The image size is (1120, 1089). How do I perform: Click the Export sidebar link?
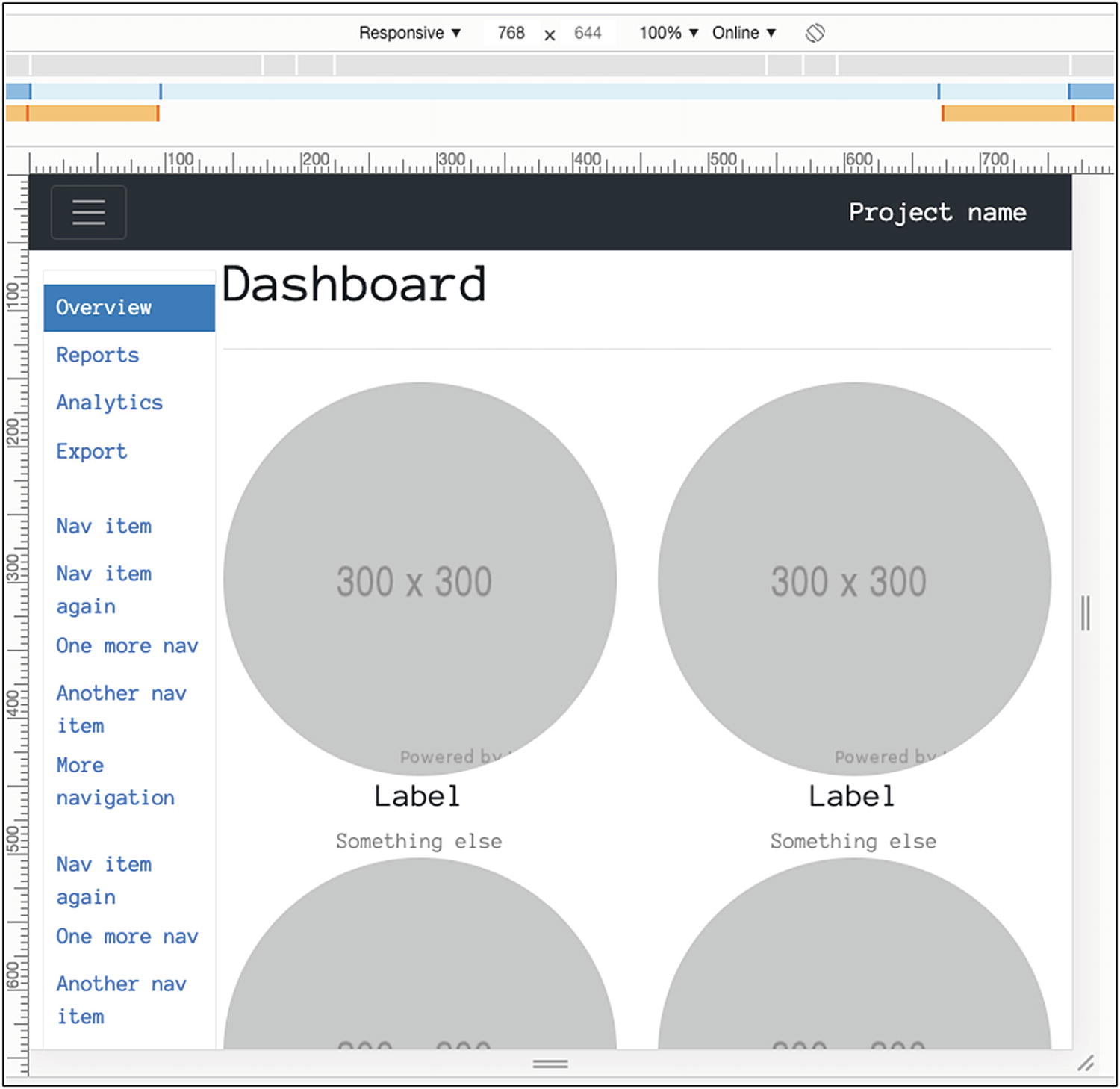point(92,451)
